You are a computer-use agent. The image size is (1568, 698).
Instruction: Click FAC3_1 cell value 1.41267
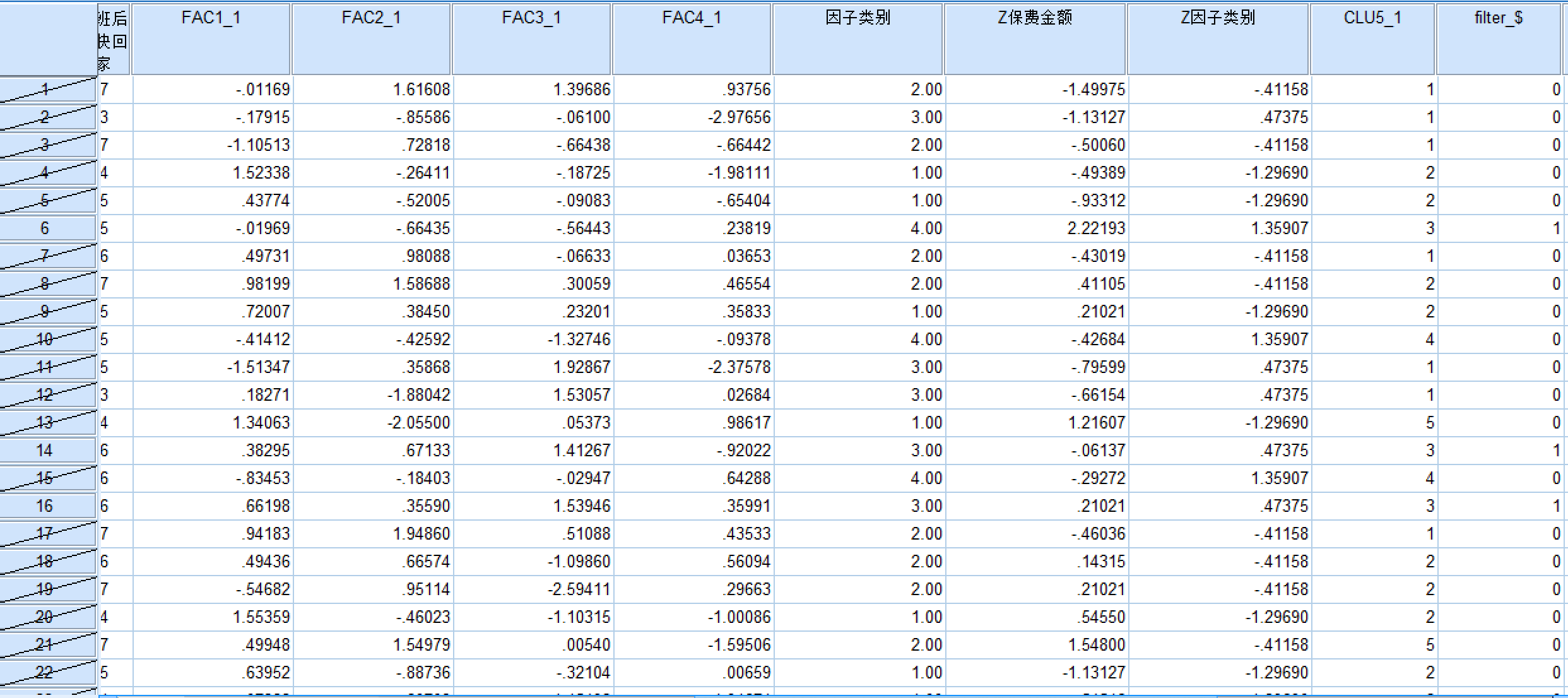(532, 451)
